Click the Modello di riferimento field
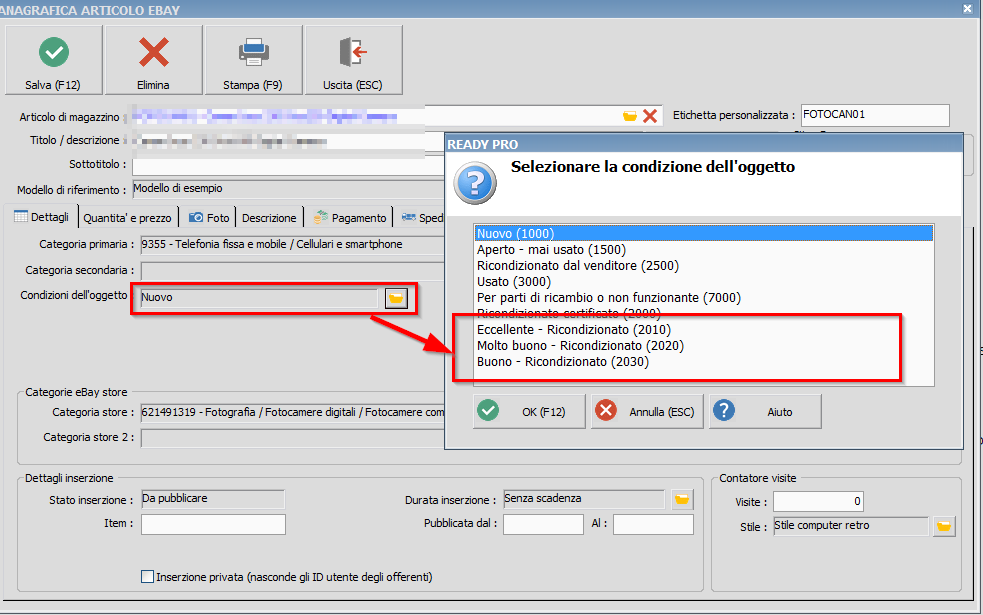 pos(288,189)
